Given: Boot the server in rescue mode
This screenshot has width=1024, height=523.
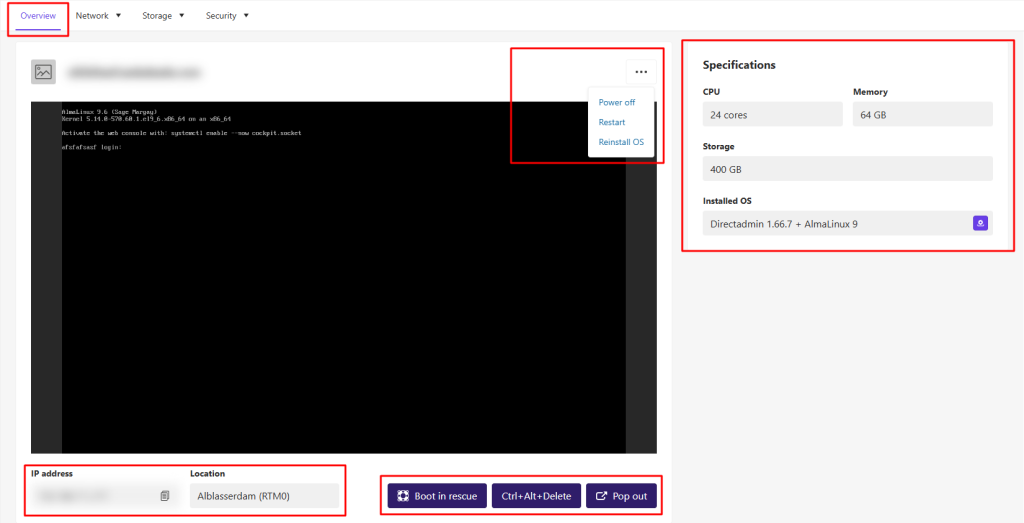Looking at the screenshot, I should 437,496.
